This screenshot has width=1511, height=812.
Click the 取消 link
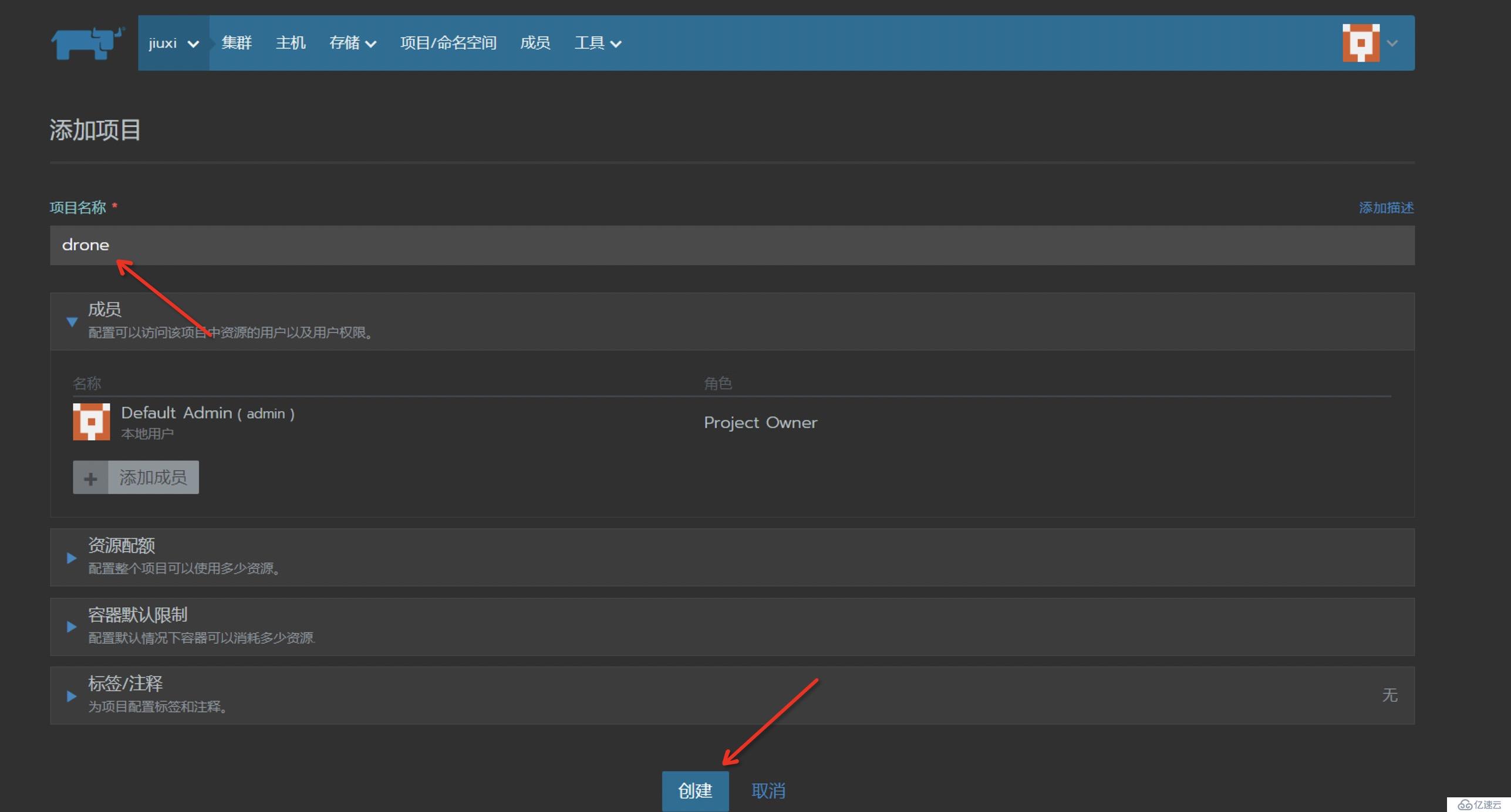768,790
